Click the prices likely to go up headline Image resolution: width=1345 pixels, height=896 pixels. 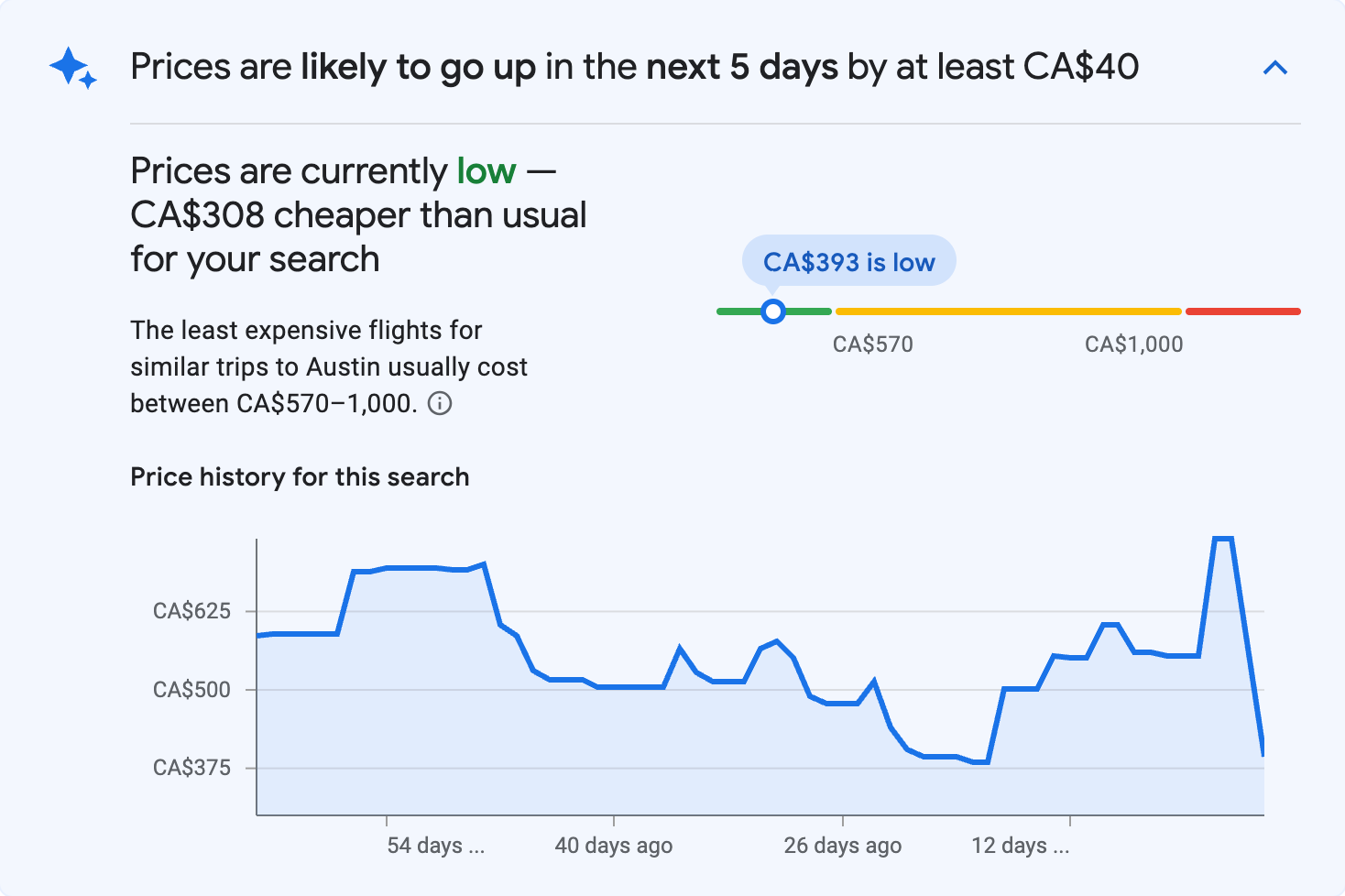635,66
